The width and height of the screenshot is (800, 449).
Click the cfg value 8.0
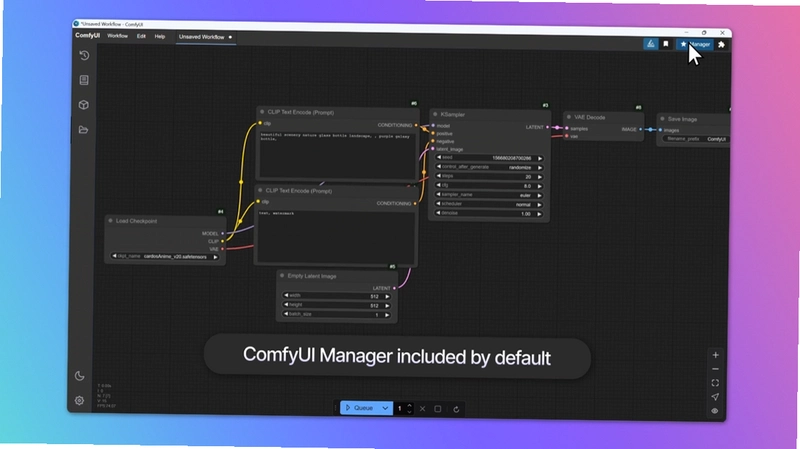click(x=527, y=186)
